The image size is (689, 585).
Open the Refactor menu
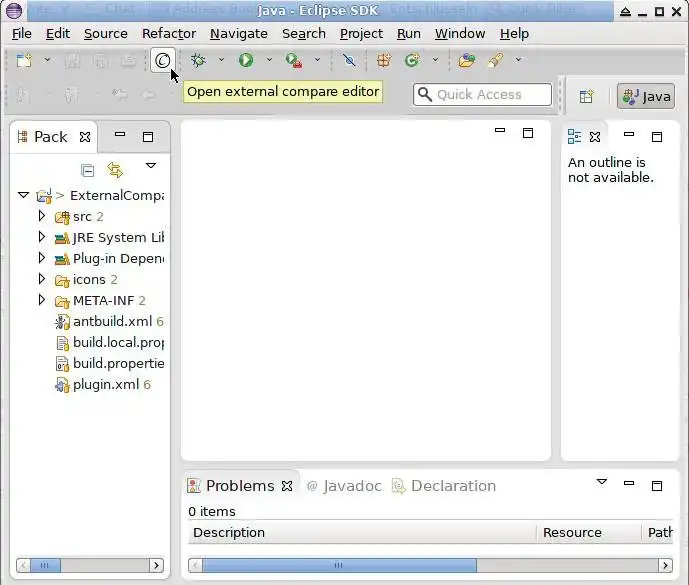[169, 34]
